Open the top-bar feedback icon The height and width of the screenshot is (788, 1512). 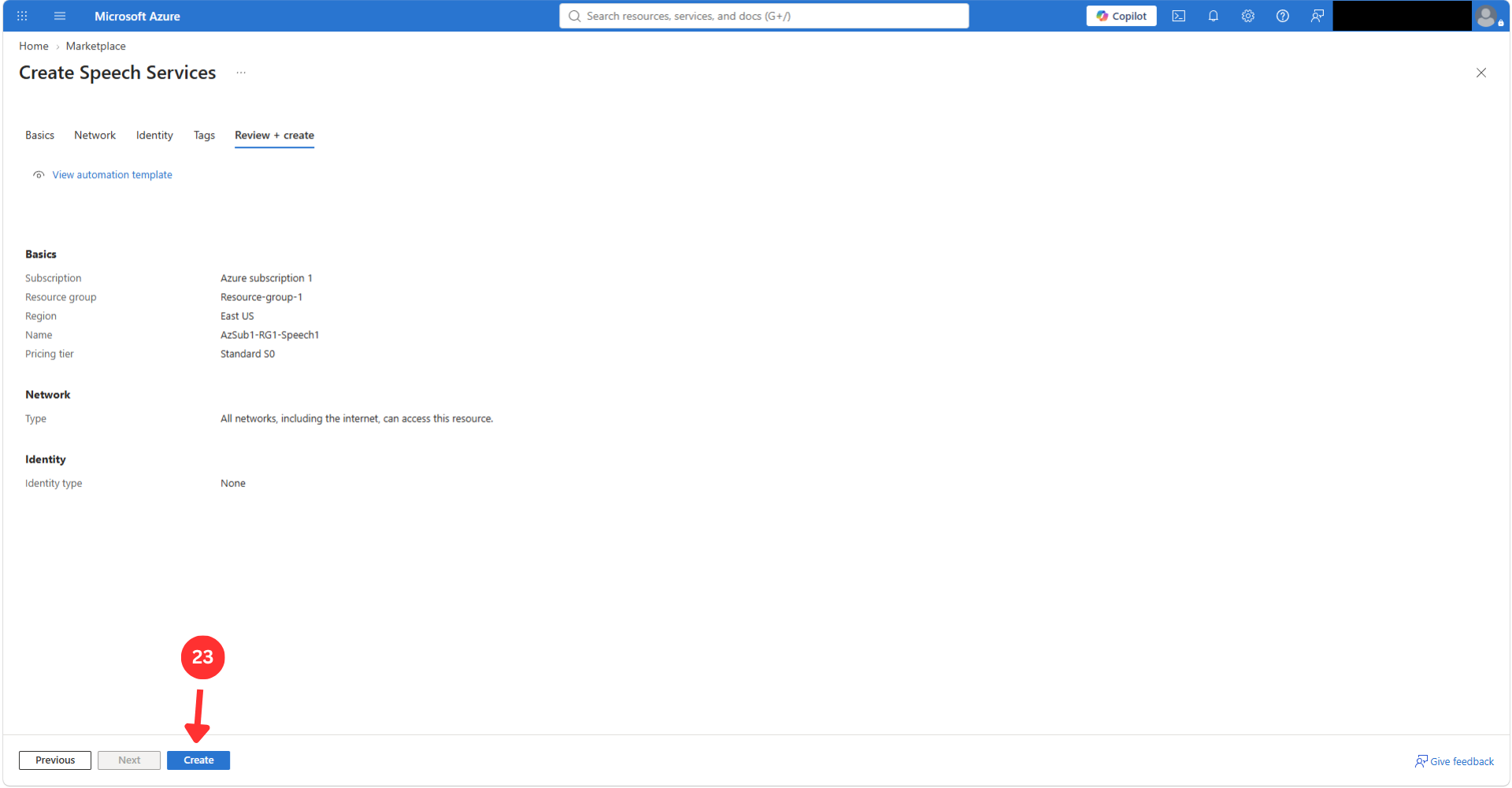tap(1317, 16)
